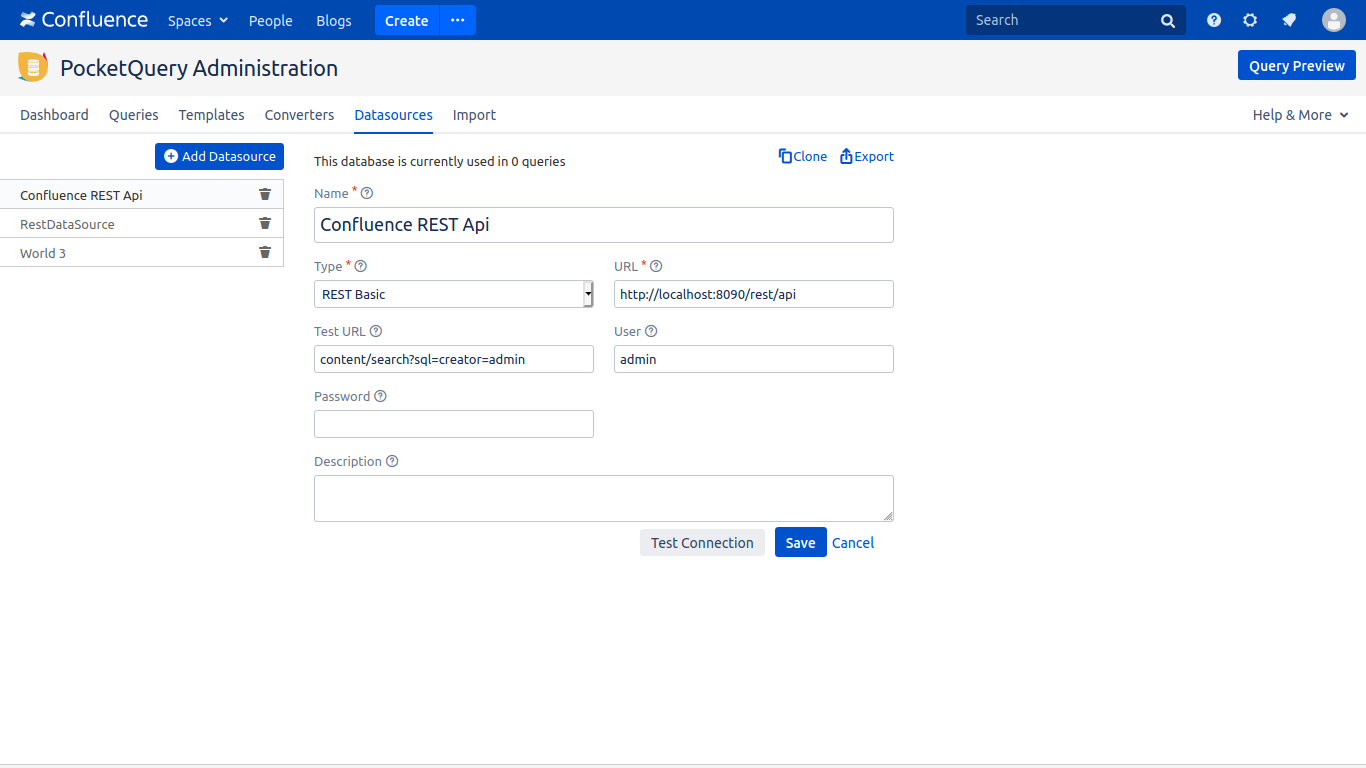Click into the Password input field
Viewport: 1366px width, 768px height.
454,424
